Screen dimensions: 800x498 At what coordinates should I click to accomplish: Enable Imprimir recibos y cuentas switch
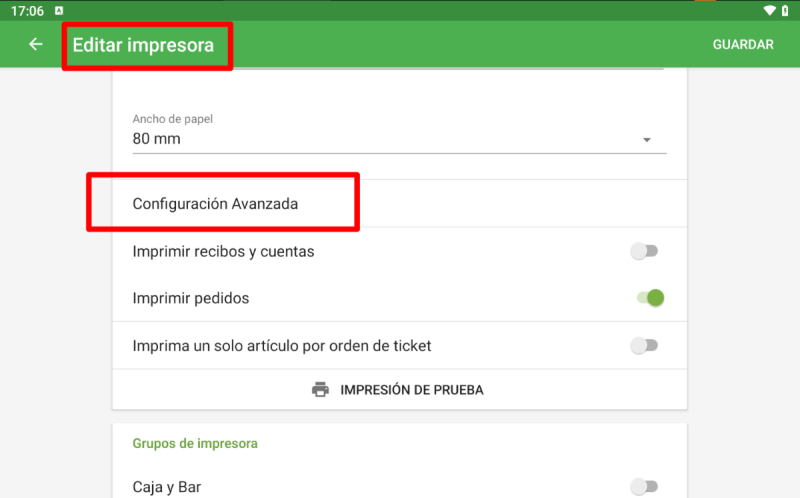[644, 251]
